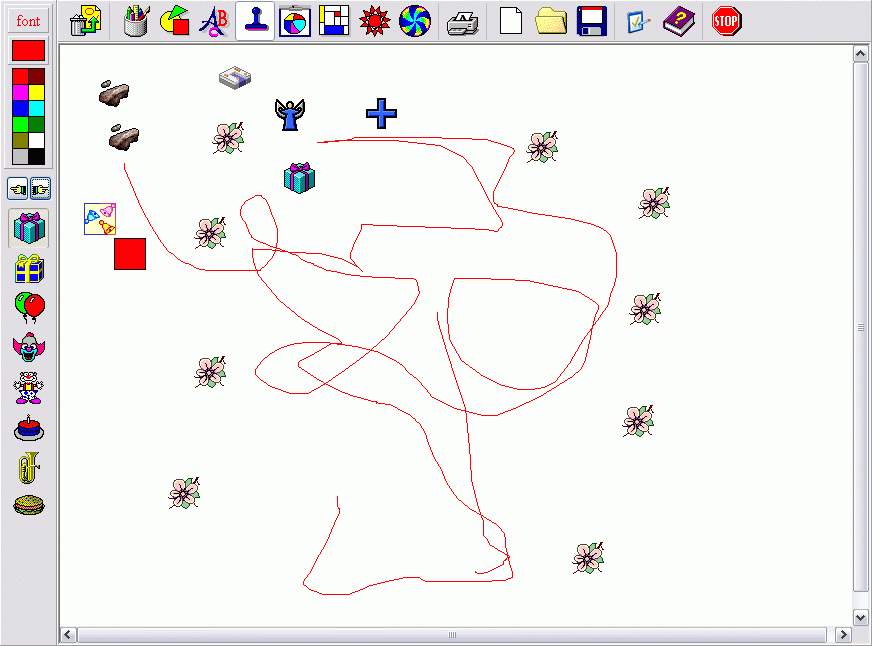Click the blue angel stamp on canvas
The height and width of the screenshot is (646, 872).
click(290, 115)
